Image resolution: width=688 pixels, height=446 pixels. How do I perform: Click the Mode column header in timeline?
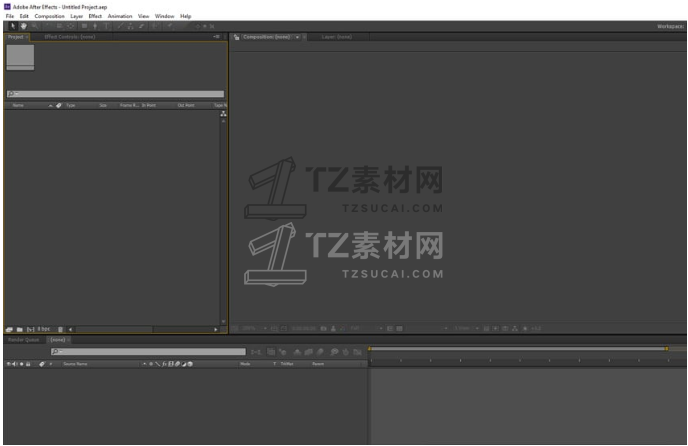point(245,364)
